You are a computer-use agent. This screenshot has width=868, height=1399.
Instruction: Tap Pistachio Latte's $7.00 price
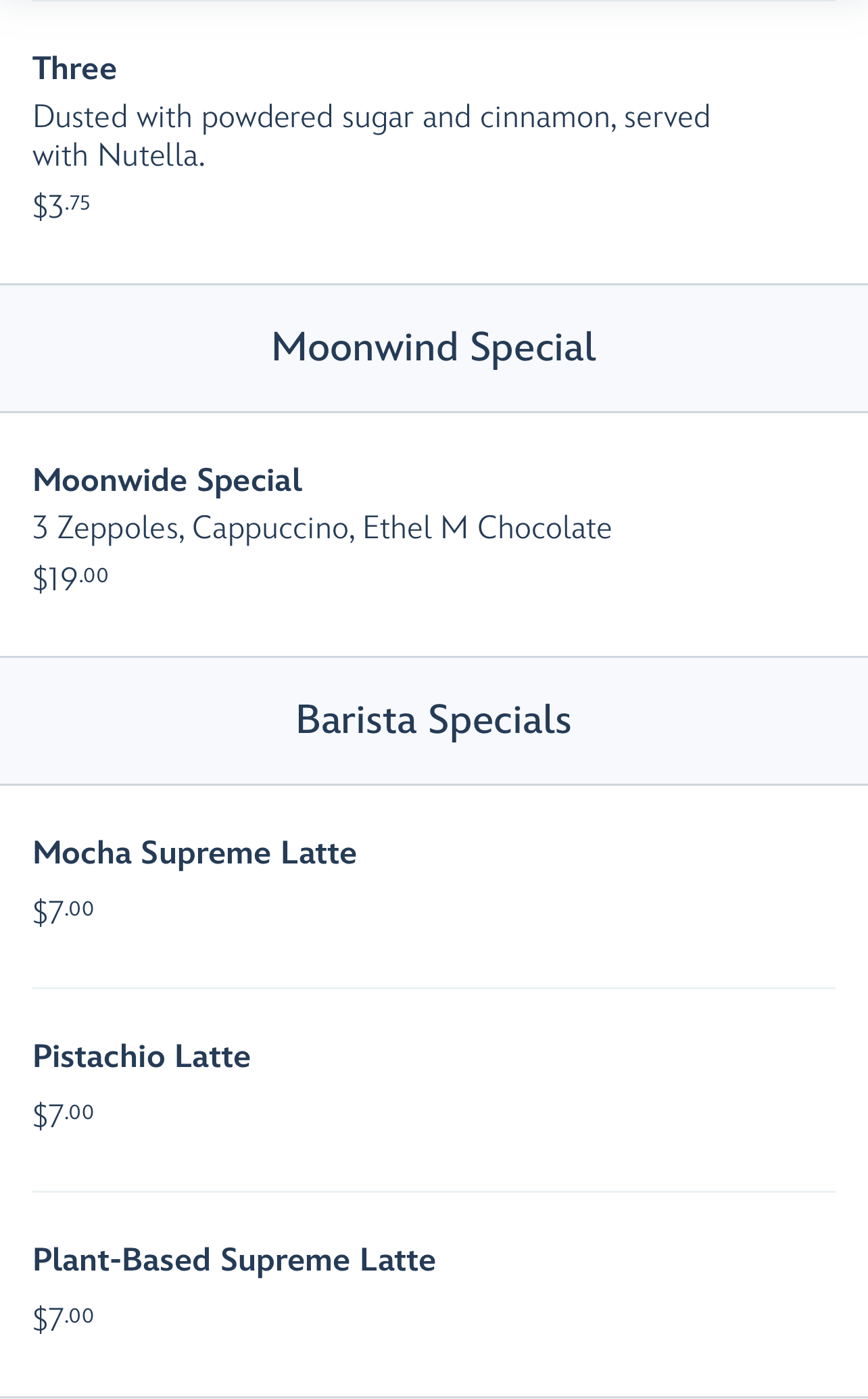point(64,1114)
